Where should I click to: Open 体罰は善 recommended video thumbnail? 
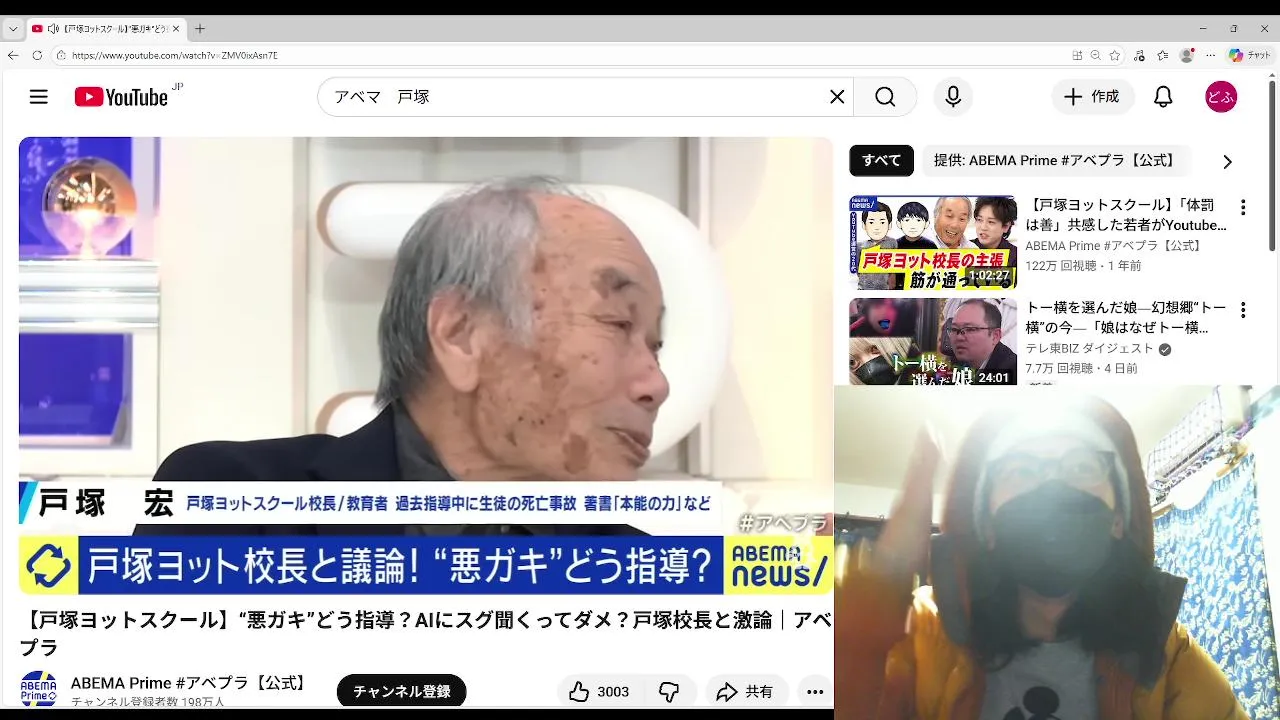pos(933,243)
